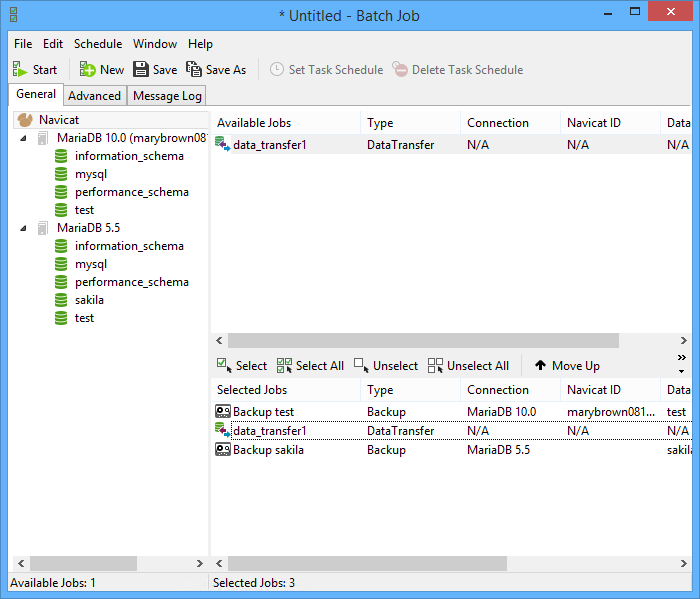The height and width of the screenshot is (599, 700).
Task: Open the Help menu
Action: pos(200,44)
